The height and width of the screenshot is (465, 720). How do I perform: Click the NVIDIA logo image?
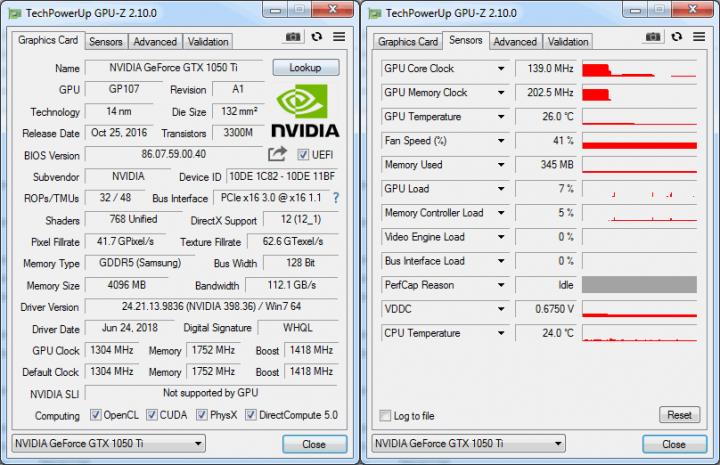(305, 111)
